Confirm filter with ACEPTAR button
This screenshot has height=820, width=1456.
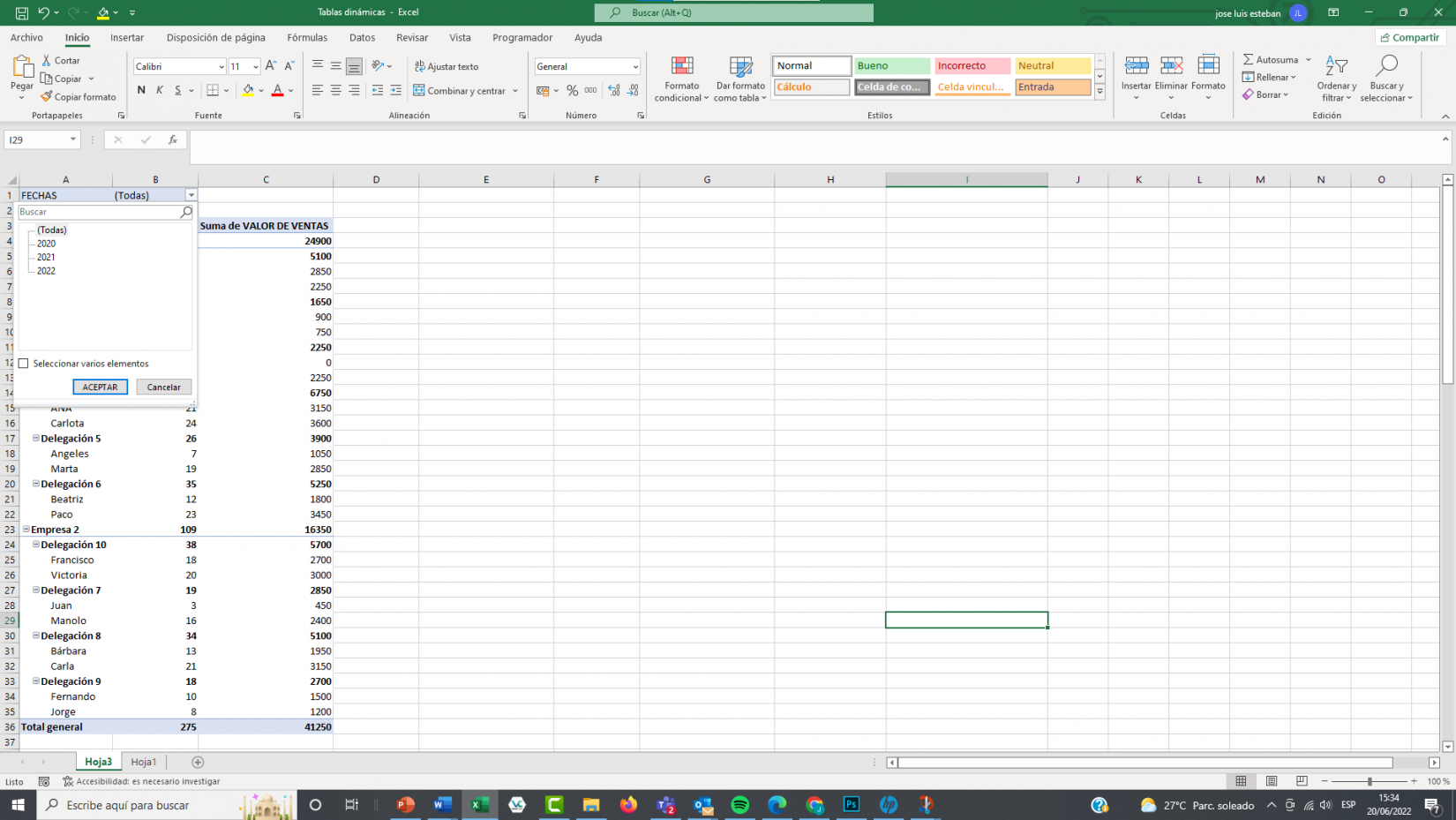click(100, 387)
